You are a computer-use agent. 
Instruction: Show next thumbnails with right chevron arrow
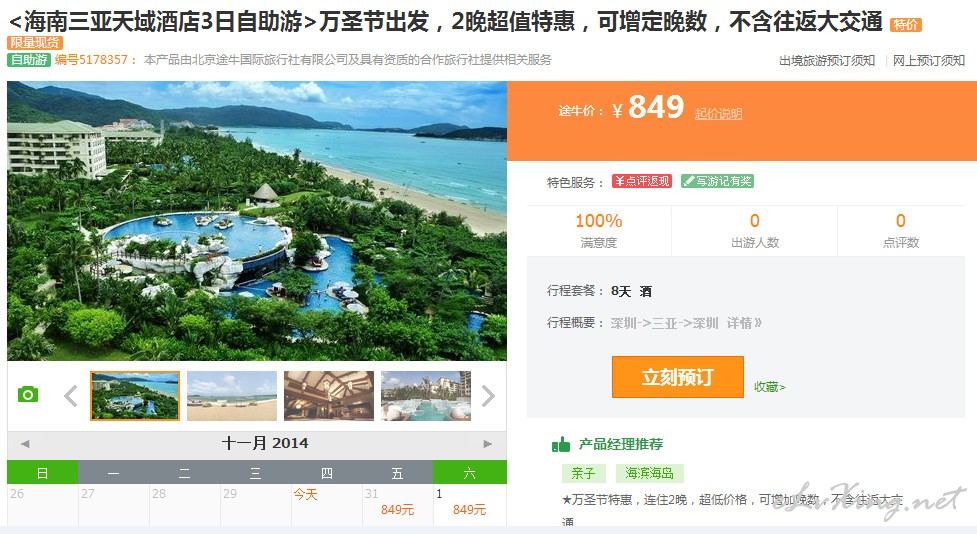488,396
